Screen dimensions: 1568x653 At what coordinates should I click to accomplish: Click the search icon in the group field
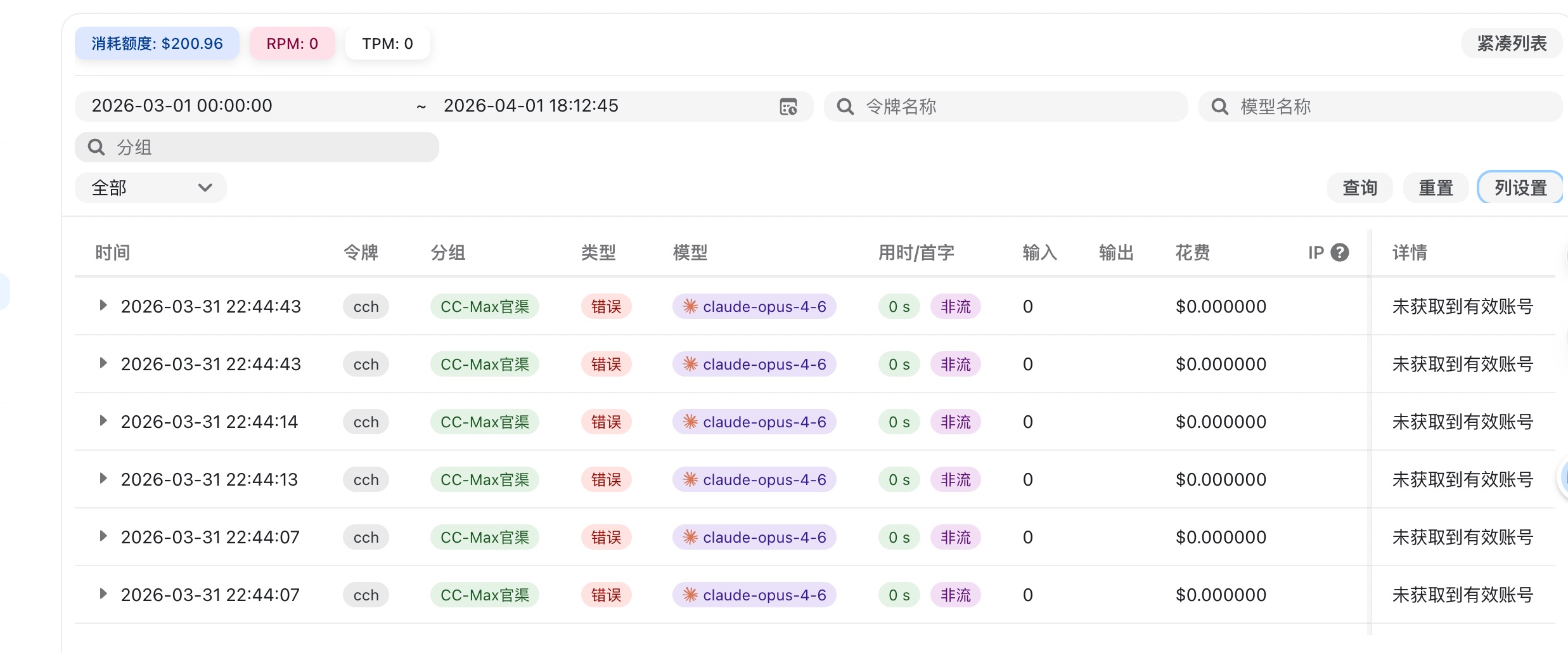[x=96, y=147]
